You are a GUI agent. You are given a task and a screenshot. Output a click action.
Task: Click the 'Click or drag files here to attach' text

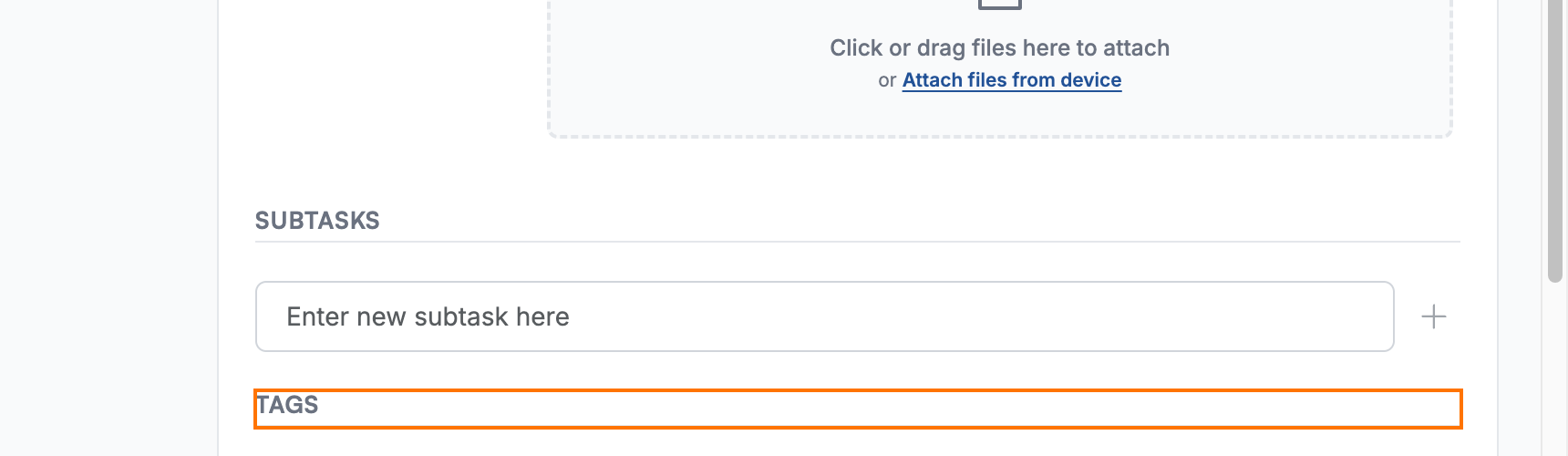pos(1000,47)
